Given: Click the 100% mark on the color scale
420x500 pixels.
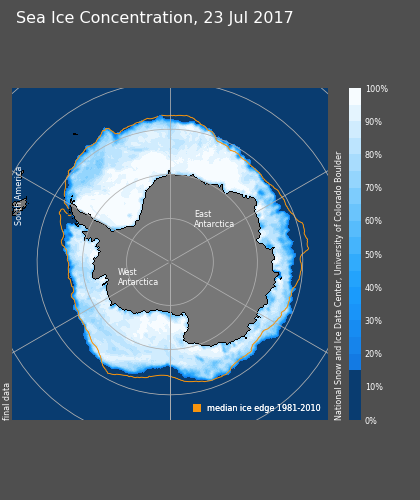Looking at the screenshot, I should pyautogui.click(x=377, y=89).
